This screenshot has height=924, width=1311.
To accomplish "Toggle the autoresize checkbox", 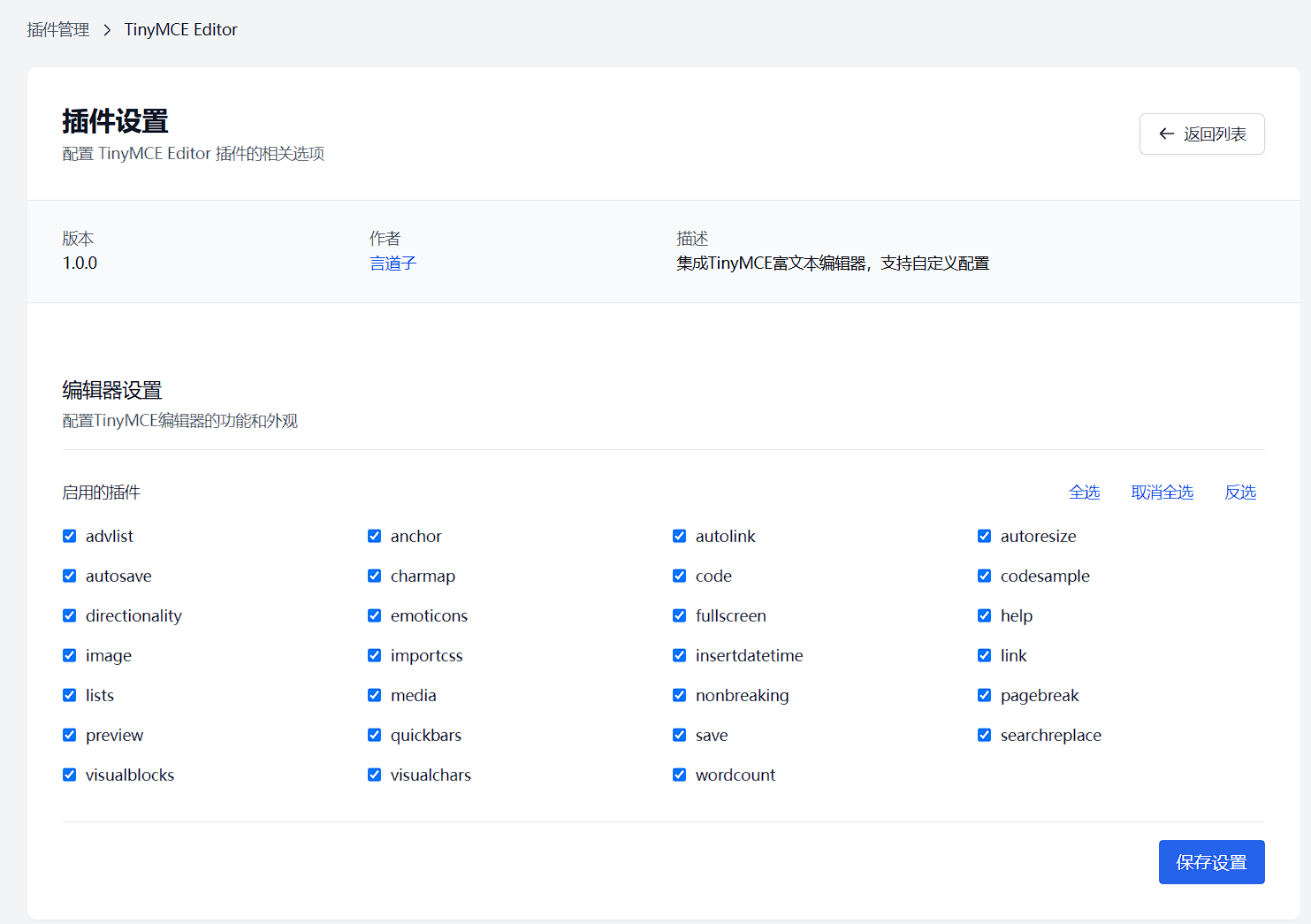I will tap(985, 536).
